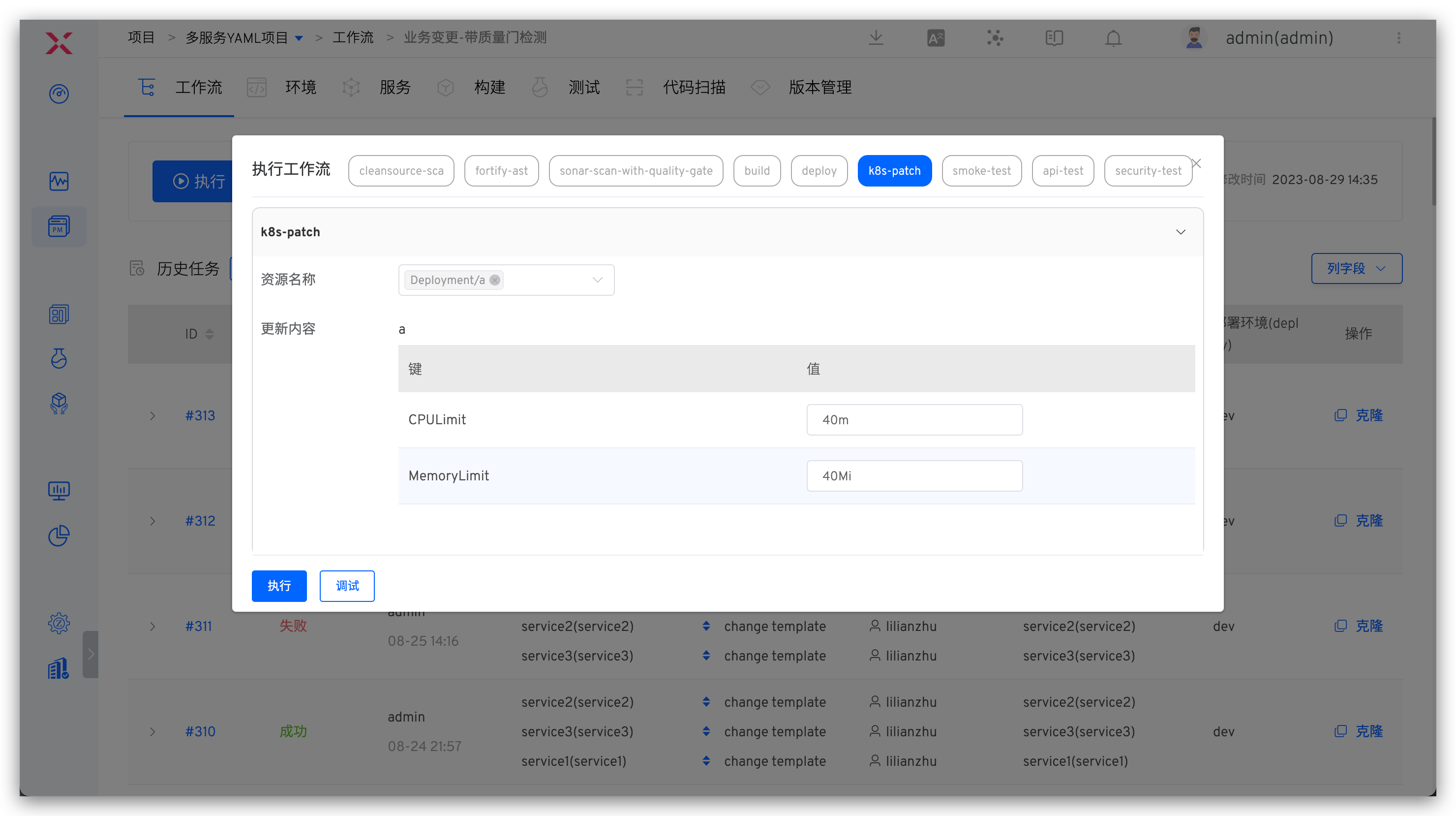The width and height of the screenshot is (1456, 816).
Task: Close the execute workflow dialog
Action: click(x=1197, y=164)
